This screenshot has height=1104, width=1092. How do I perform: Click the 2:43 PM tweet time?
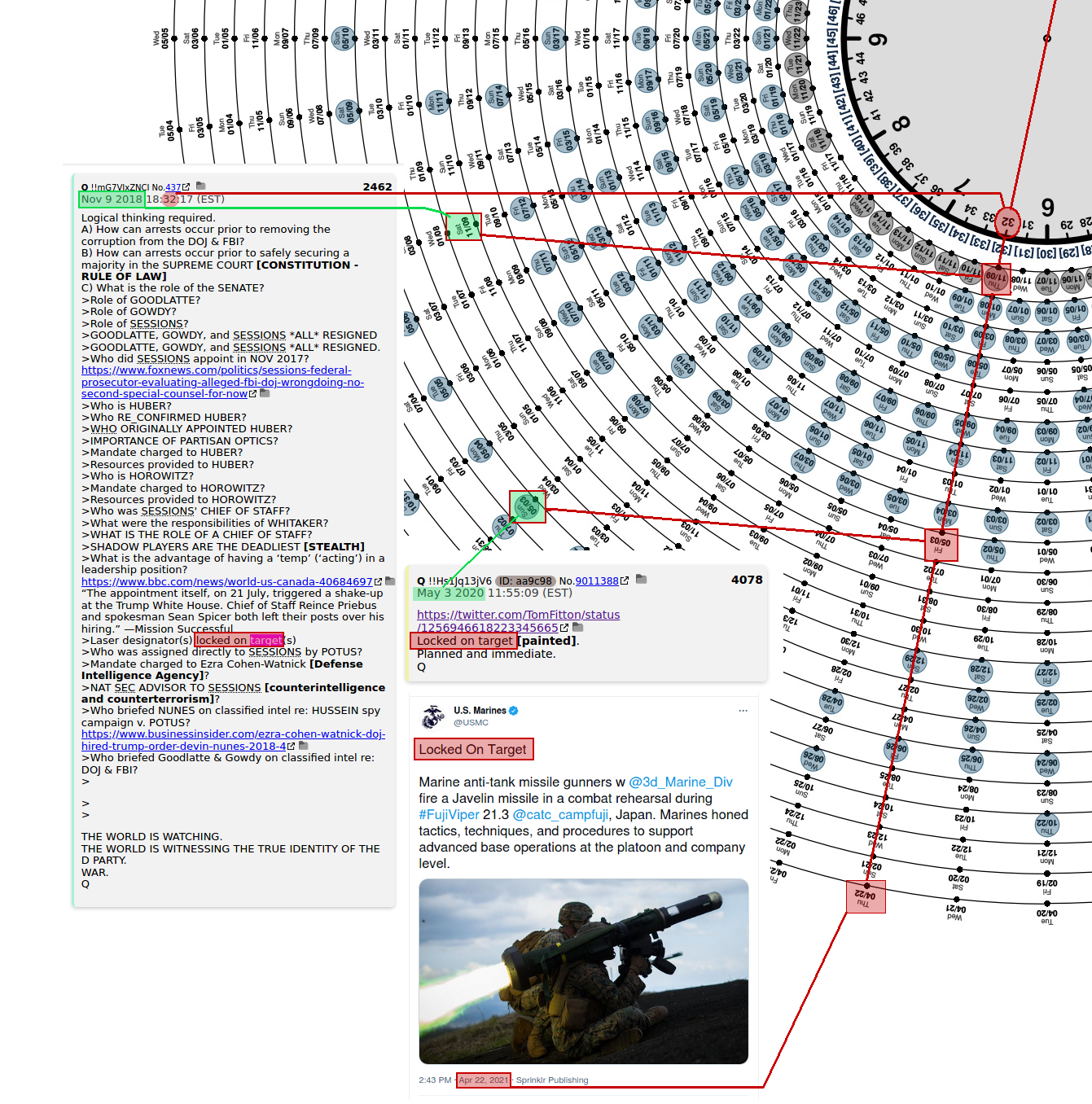(435, 1080)
